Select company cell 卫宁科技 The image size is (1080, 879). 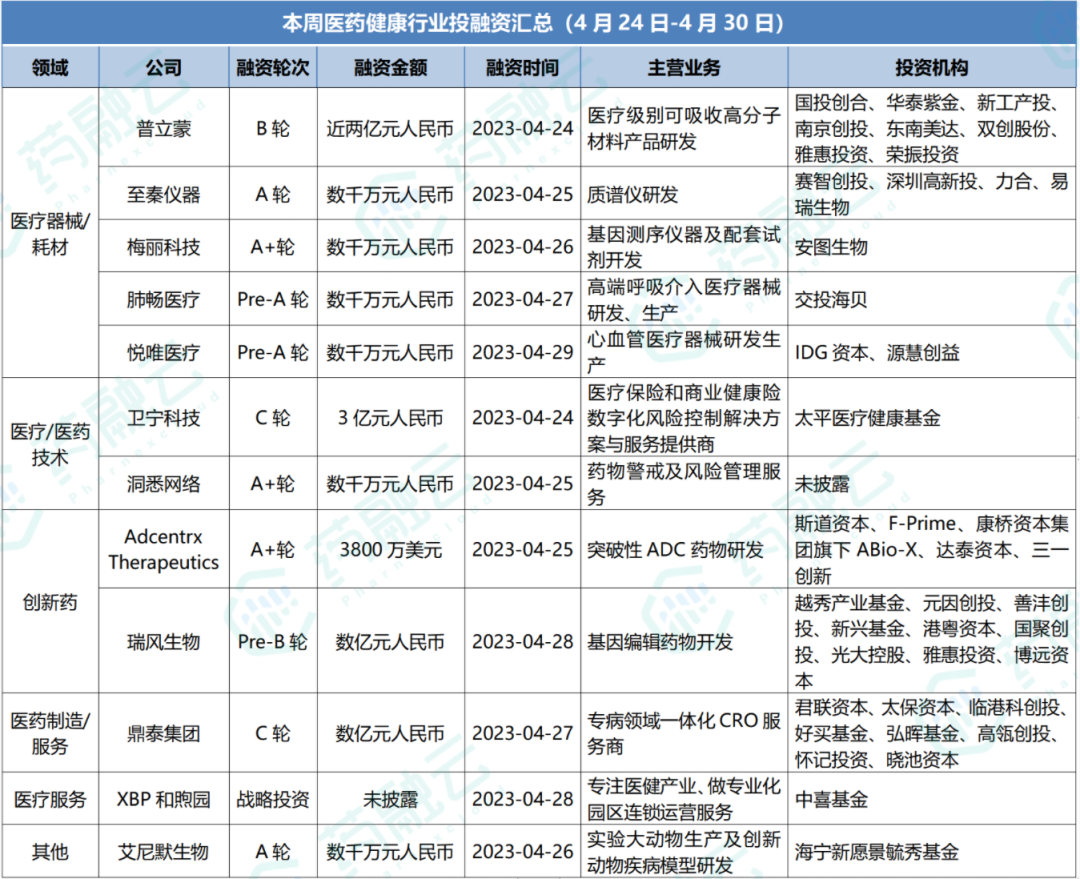[164, 417]
